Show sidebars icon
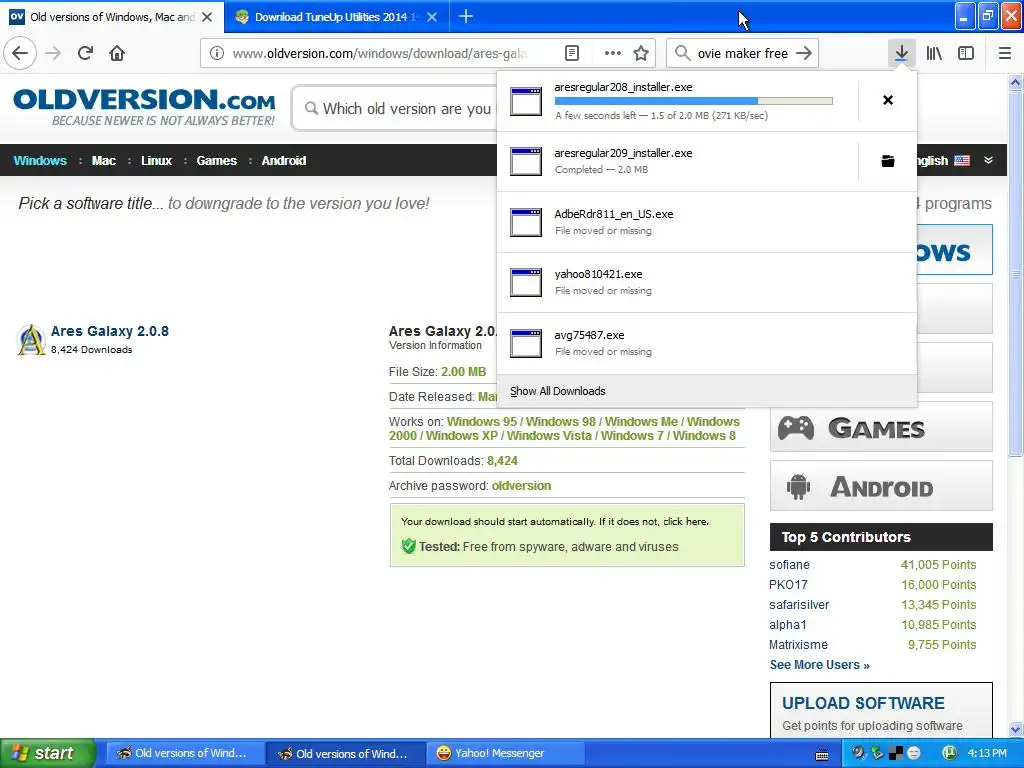This screenshot has height=768, width=1024. pyautogui.click(x=966, y=53)
